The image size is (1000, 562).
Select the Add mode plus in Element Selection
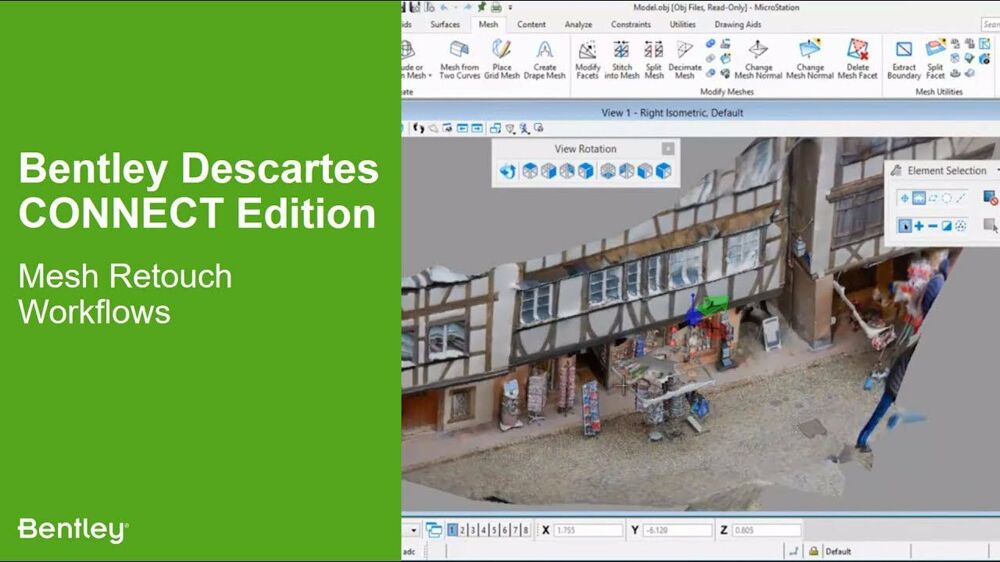pos(919,226)
